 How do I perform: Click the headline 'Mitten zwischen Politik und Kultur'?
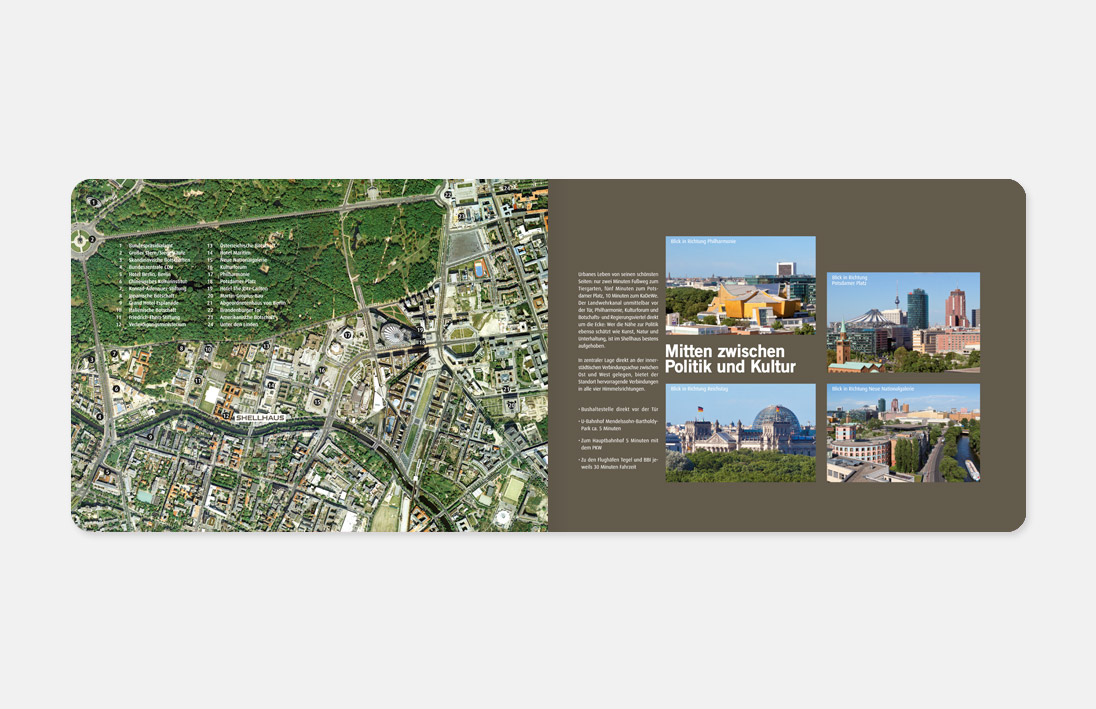click(730, 359)
